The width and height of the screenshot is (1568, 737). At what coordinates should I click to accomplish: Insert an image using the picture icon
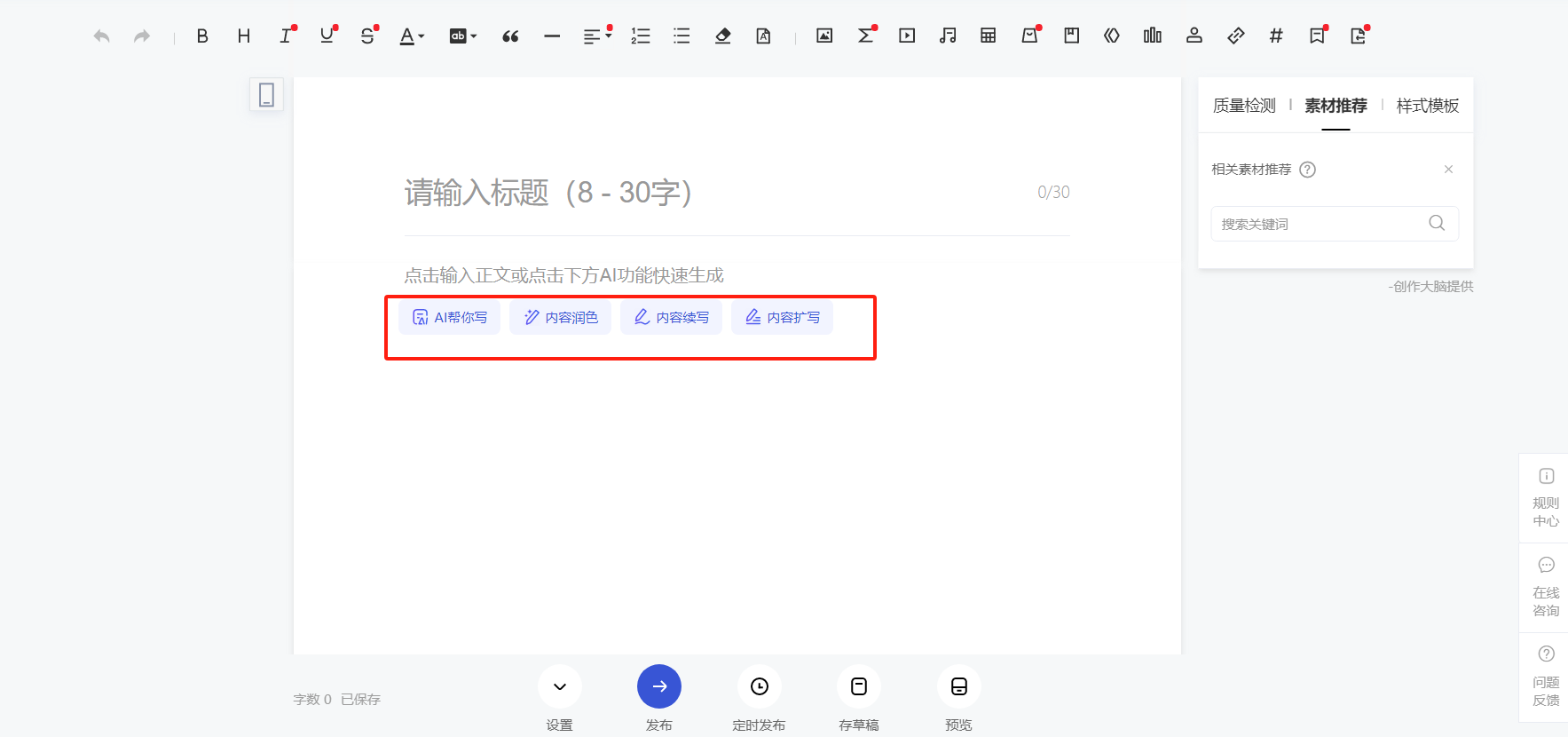click(x=824, y=36)
